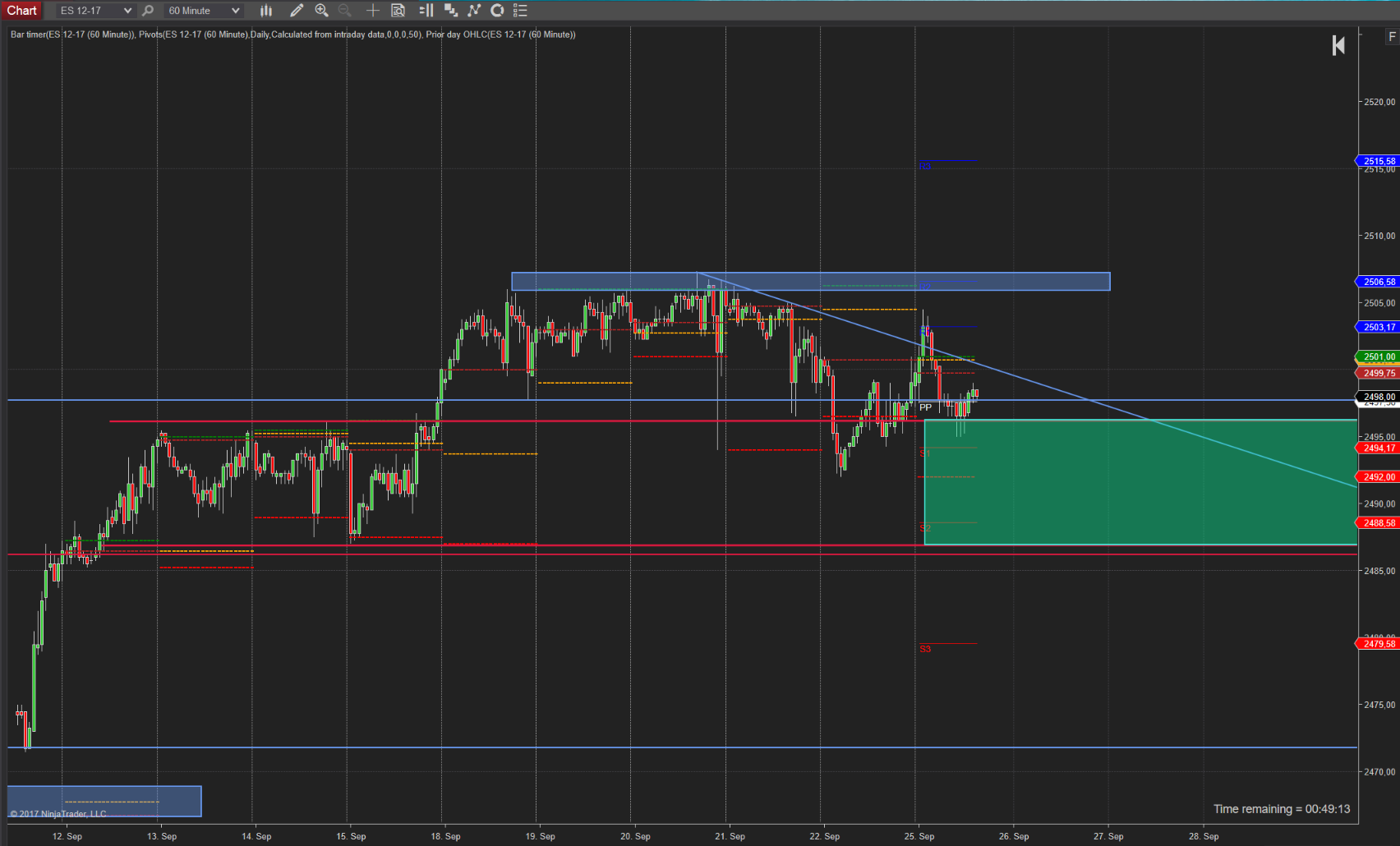Open the bar type chart style icon
The height and width of the screenshot is (846, 1400).
click(x=266, y=11)
